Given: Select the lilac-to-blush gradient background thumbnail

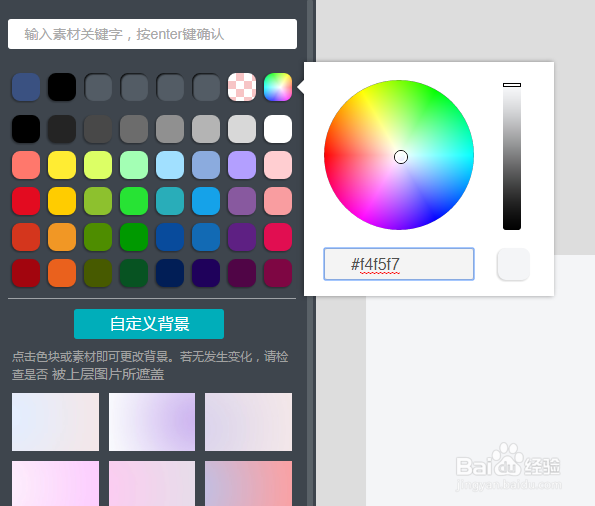Looking at the screenshot, I should [249, 422].
